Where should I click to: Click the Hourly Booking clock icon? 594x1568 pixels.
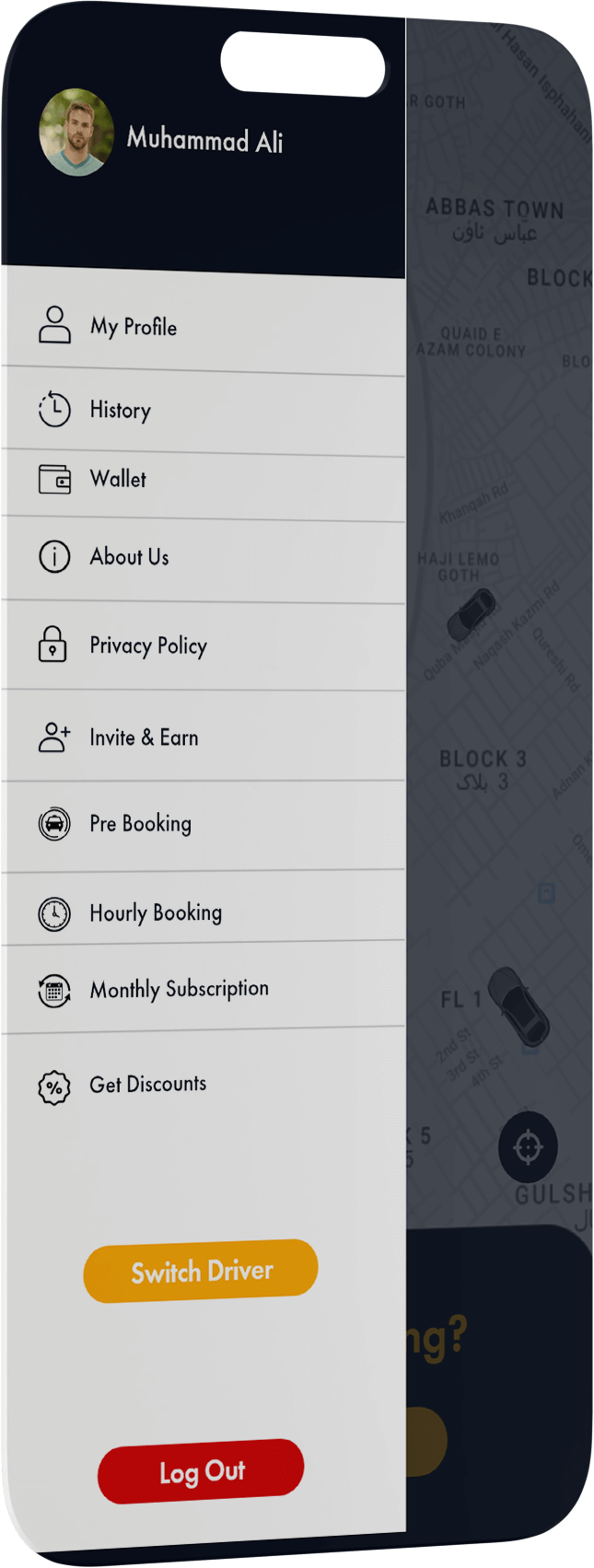pos(54,913)
